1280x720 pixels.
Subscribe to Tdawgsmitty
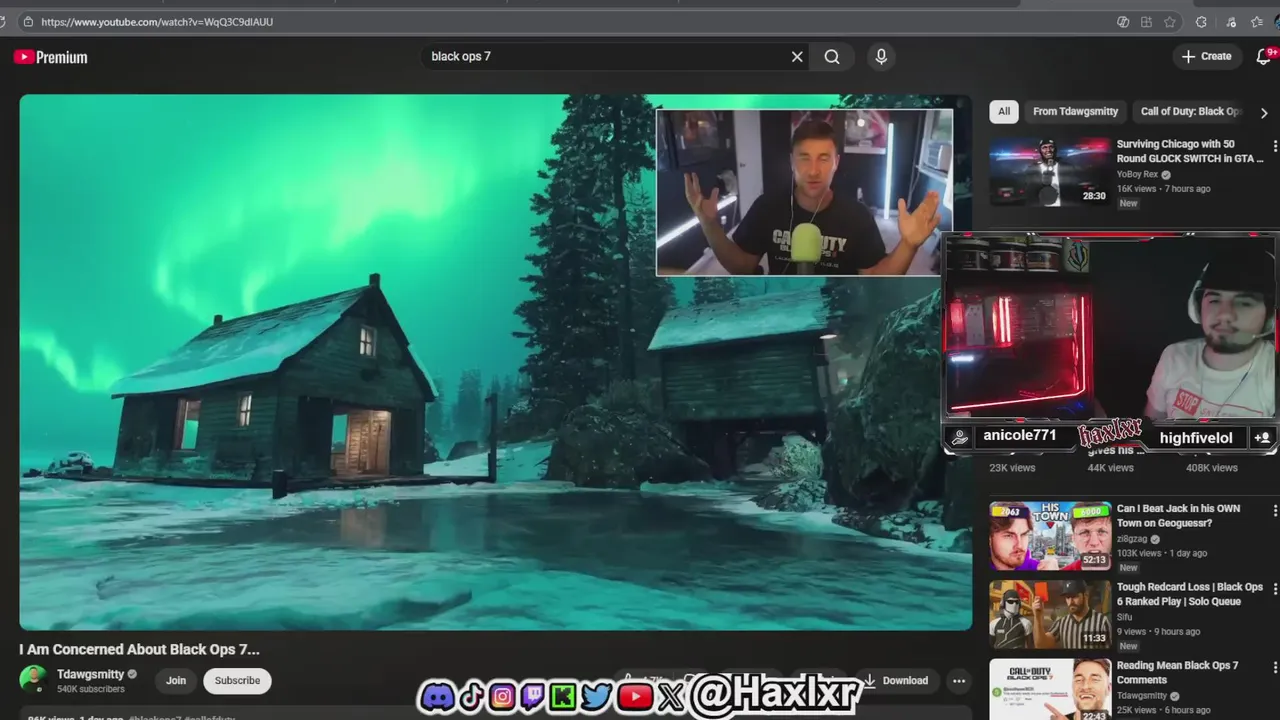pos(237,681)
